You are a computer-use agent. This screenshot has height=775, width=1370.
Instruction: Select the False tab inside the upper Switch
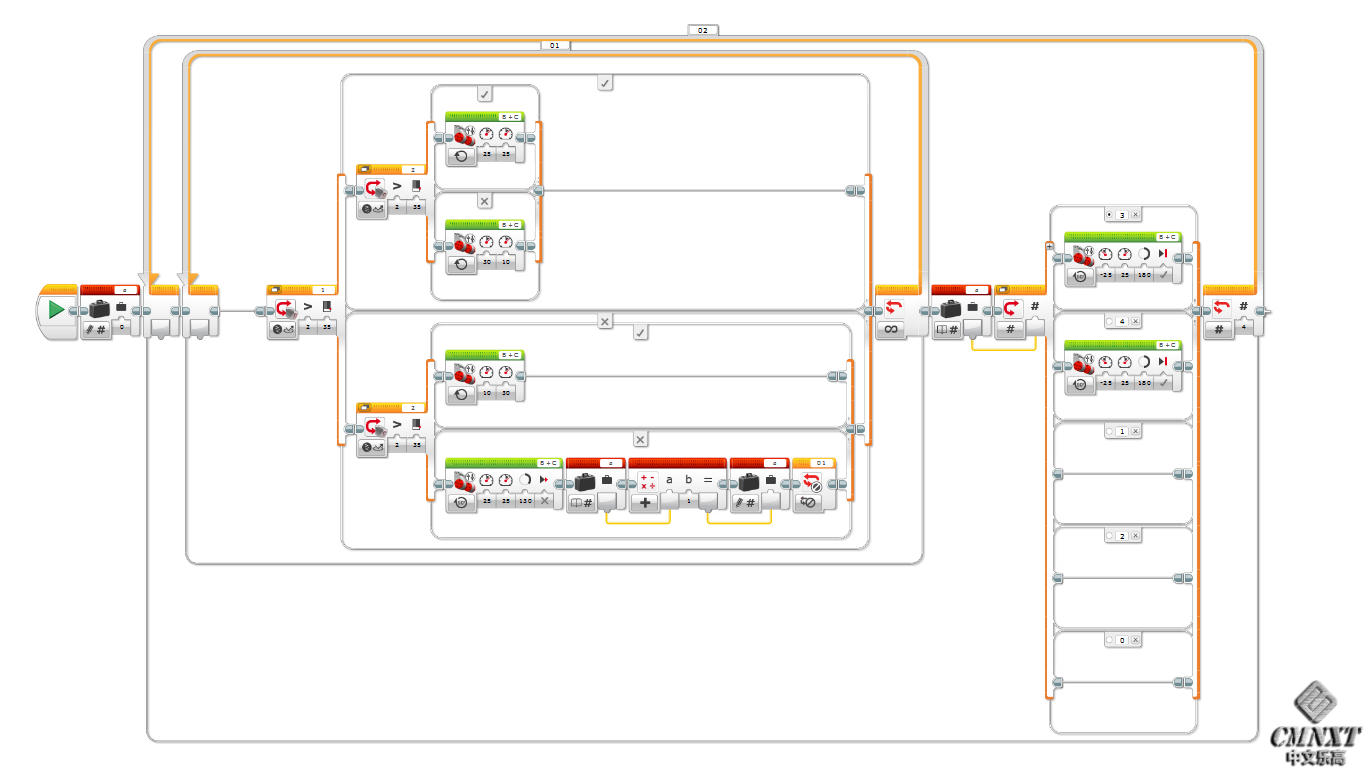coord(485,201)
